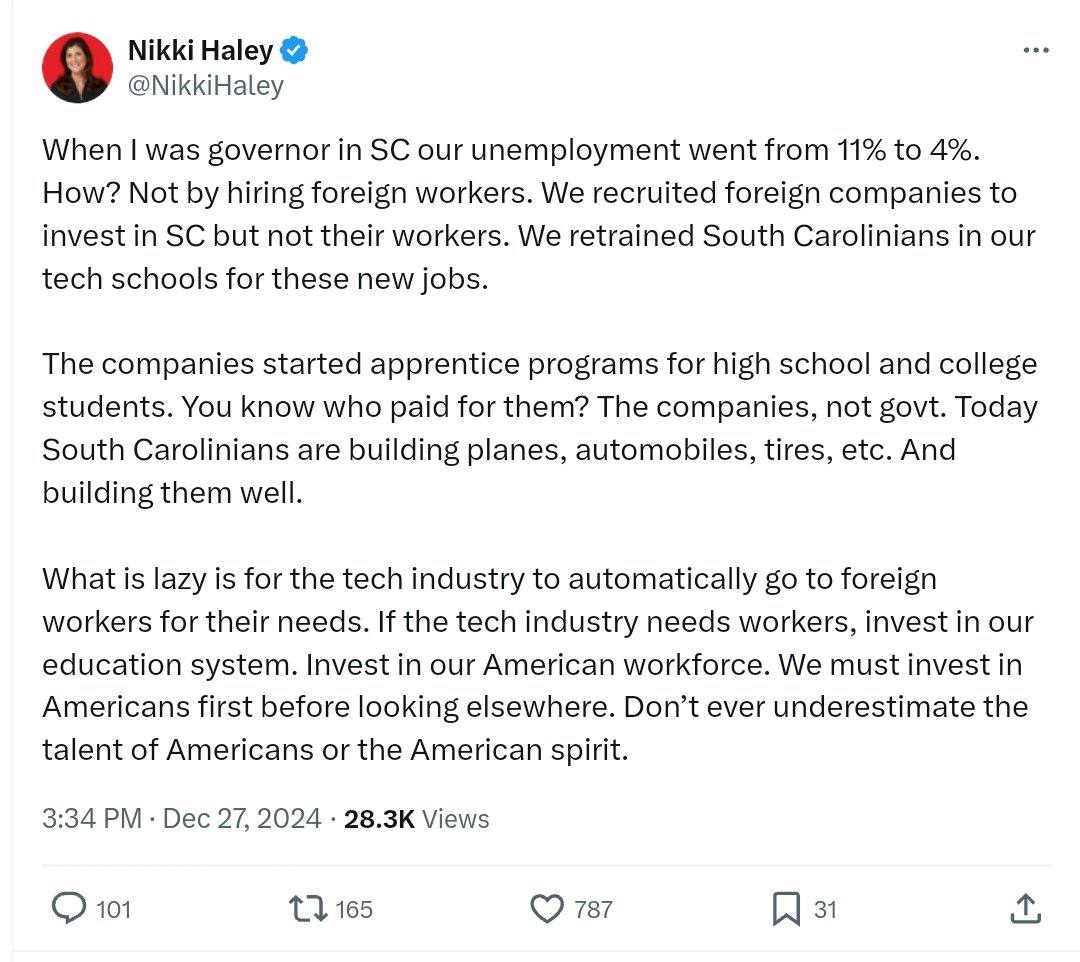The width and height of the screenshot is (1080, 962).
Task: Click the 101 replies count
Action: 114,910
